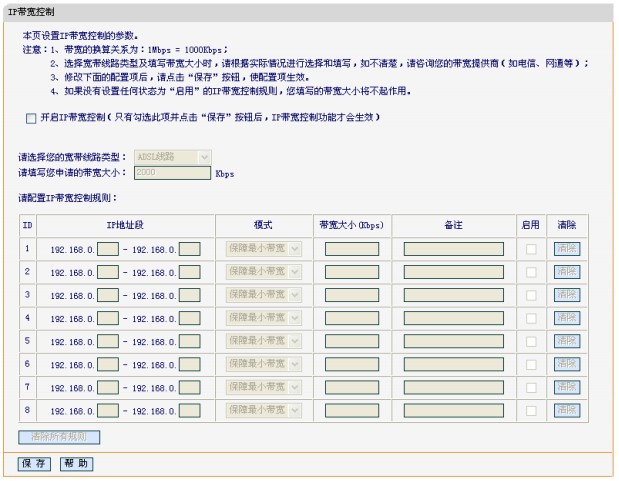This screenshot has width=619, height=481.
Task: Click the bandwidth size field in row 6
Action: pos(351,364)
